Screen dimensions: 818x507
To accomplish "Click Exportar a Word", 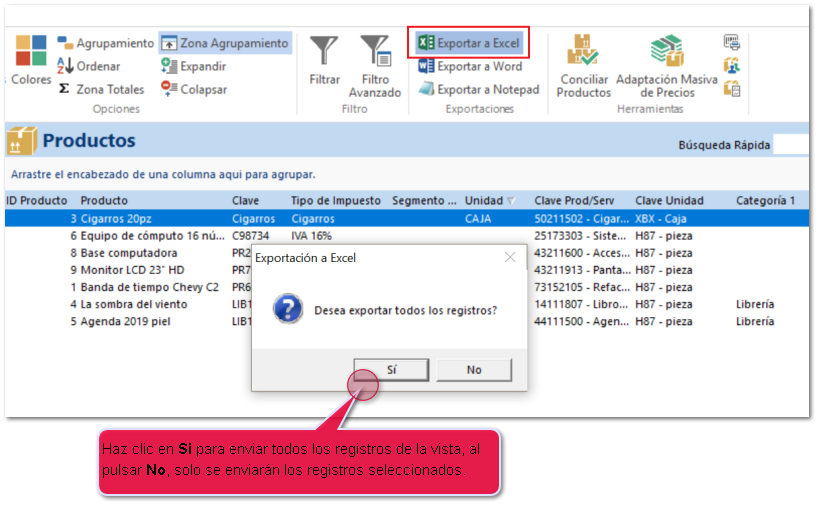I will tap(470, 66).
